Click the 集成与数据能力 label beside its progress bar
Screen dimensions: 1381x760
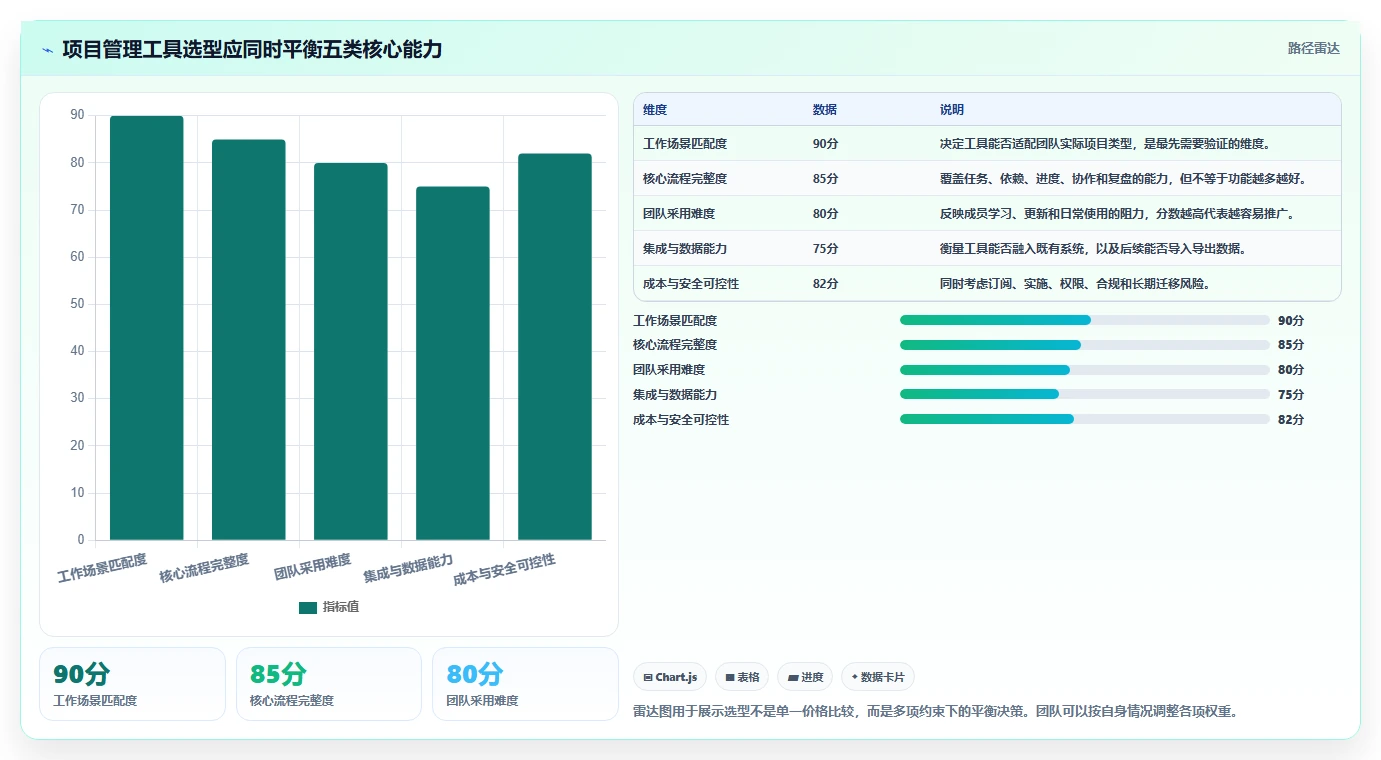point(675,395)
